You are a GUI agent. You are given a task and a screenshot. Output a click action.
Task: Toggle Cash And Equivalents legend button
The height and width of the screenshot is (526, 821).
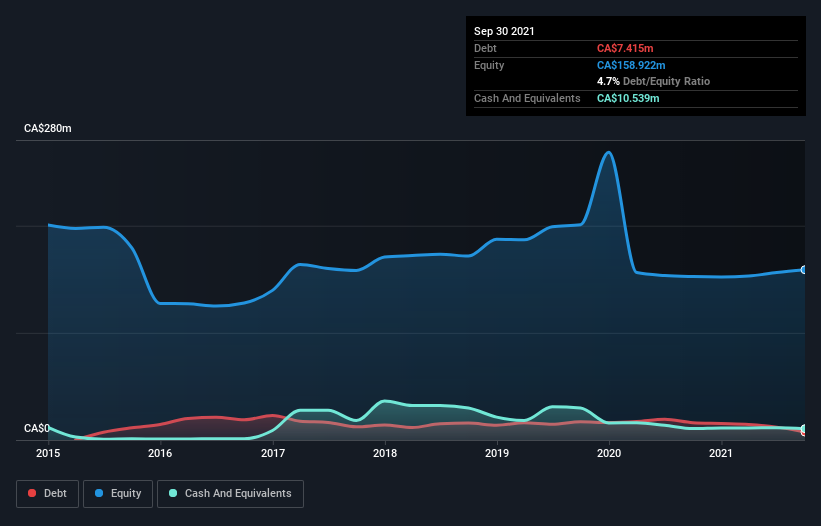230,494
